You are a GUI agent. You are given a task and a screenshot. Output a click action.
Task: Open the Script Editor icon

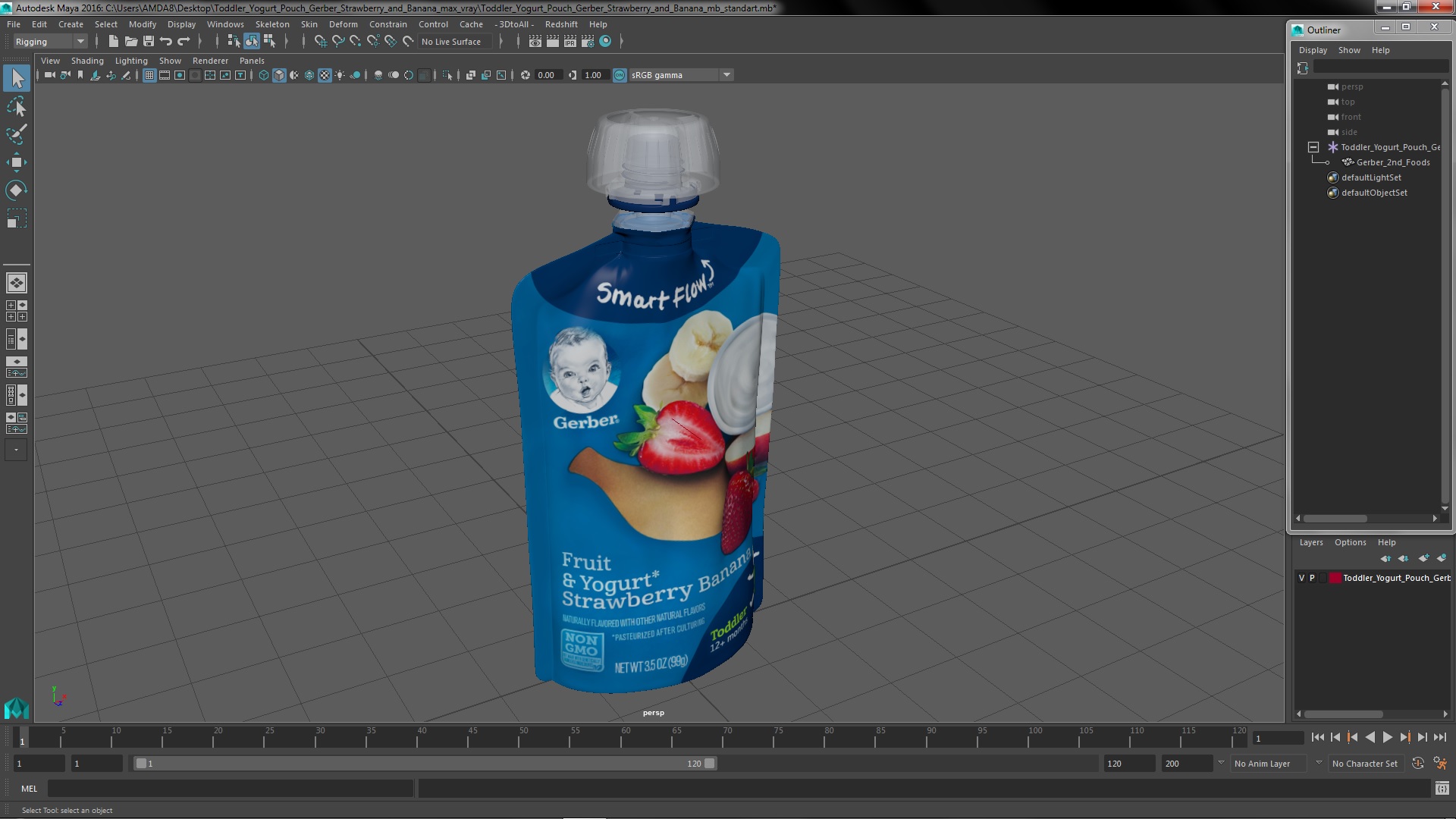point(1442,789)
